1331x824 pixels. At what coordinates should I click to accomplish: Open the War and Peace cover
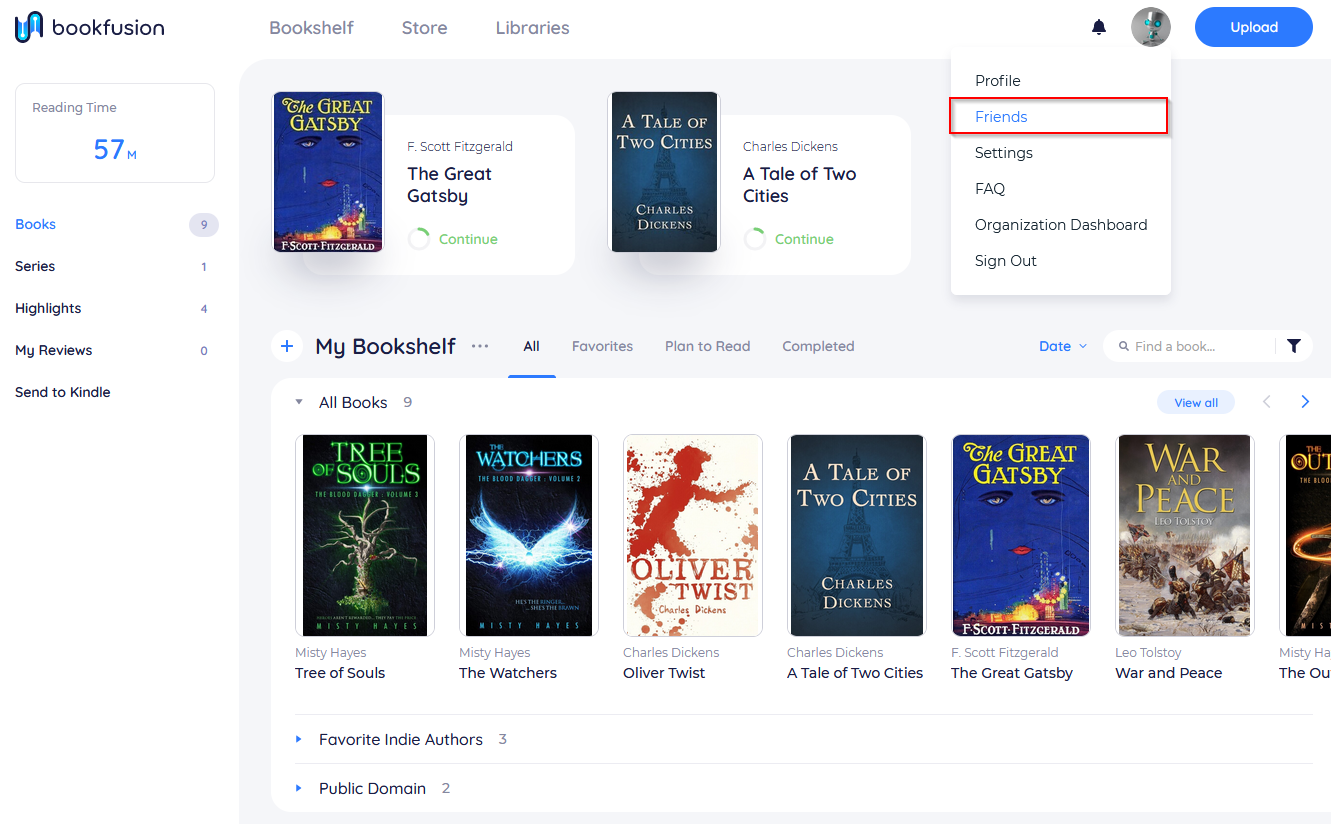click(1185, 535)
